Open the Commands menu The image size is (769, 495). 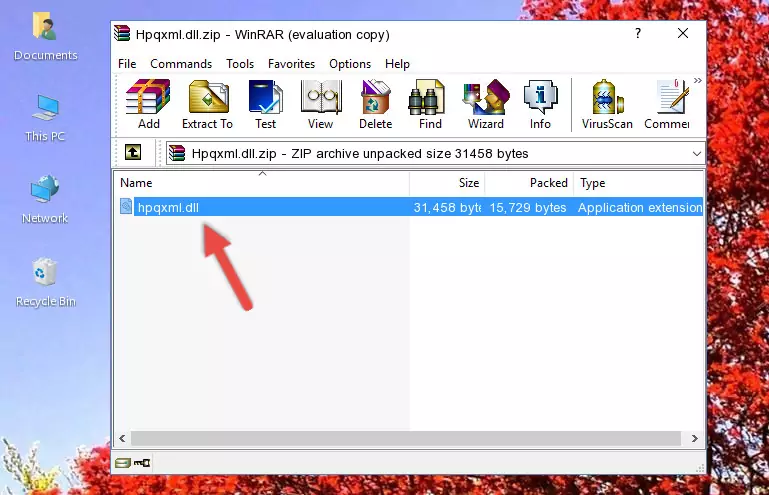181,64
